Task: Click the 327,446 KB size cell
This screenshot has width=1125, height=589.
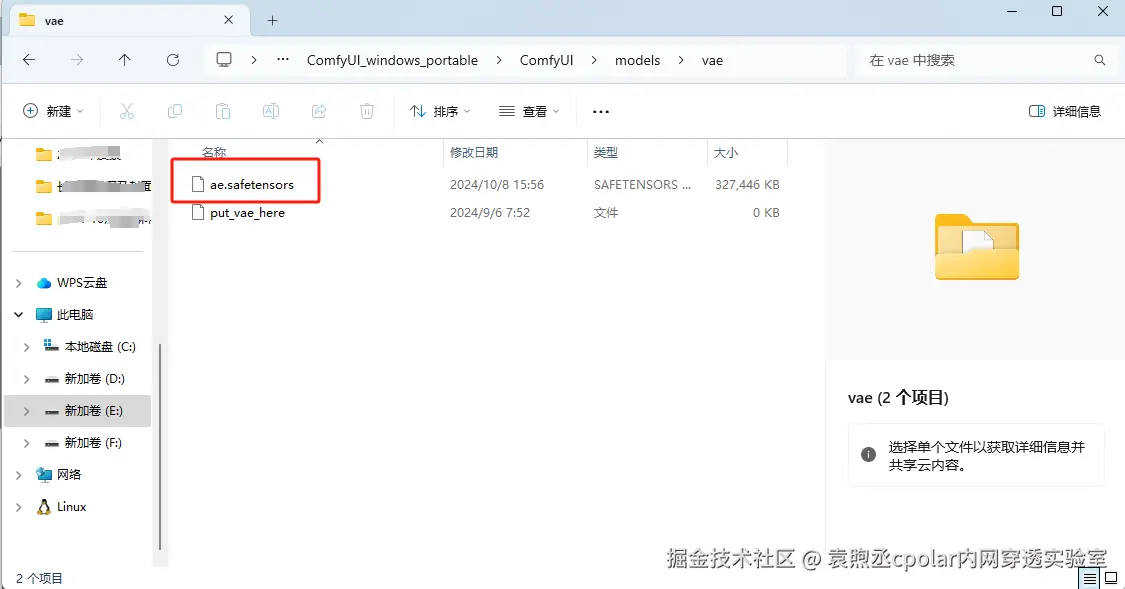Action: tap(747, 184)
